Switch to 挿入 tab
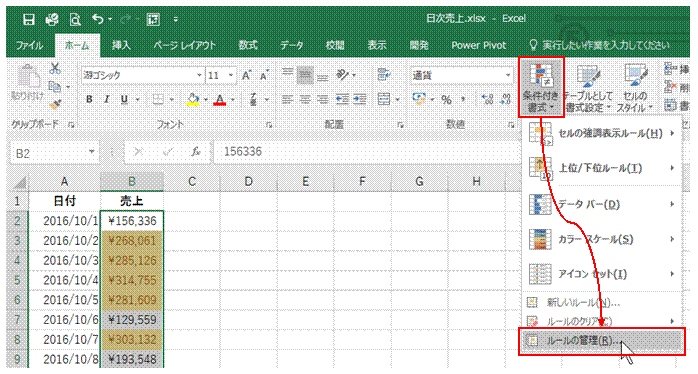 121,45
